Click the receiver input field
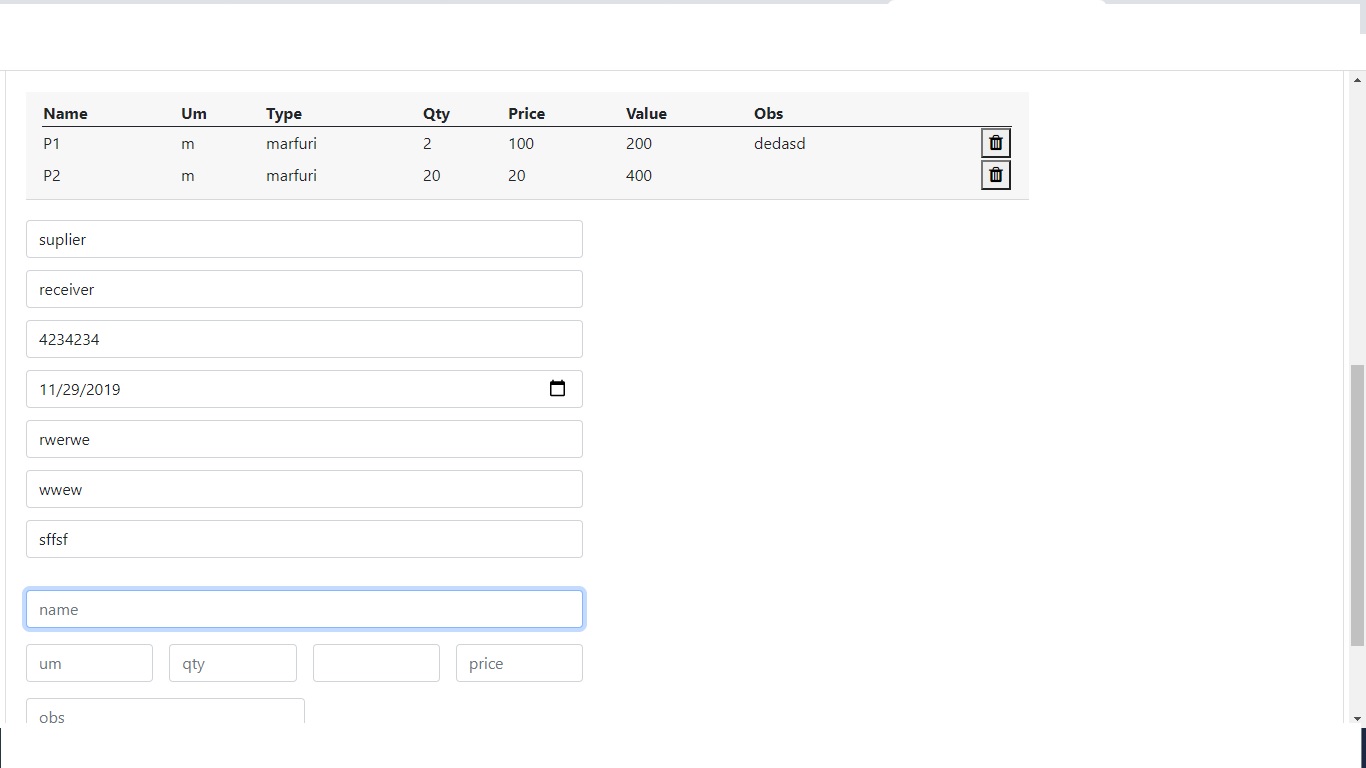This screenshot has height=768, width=1366. [304, 289]
